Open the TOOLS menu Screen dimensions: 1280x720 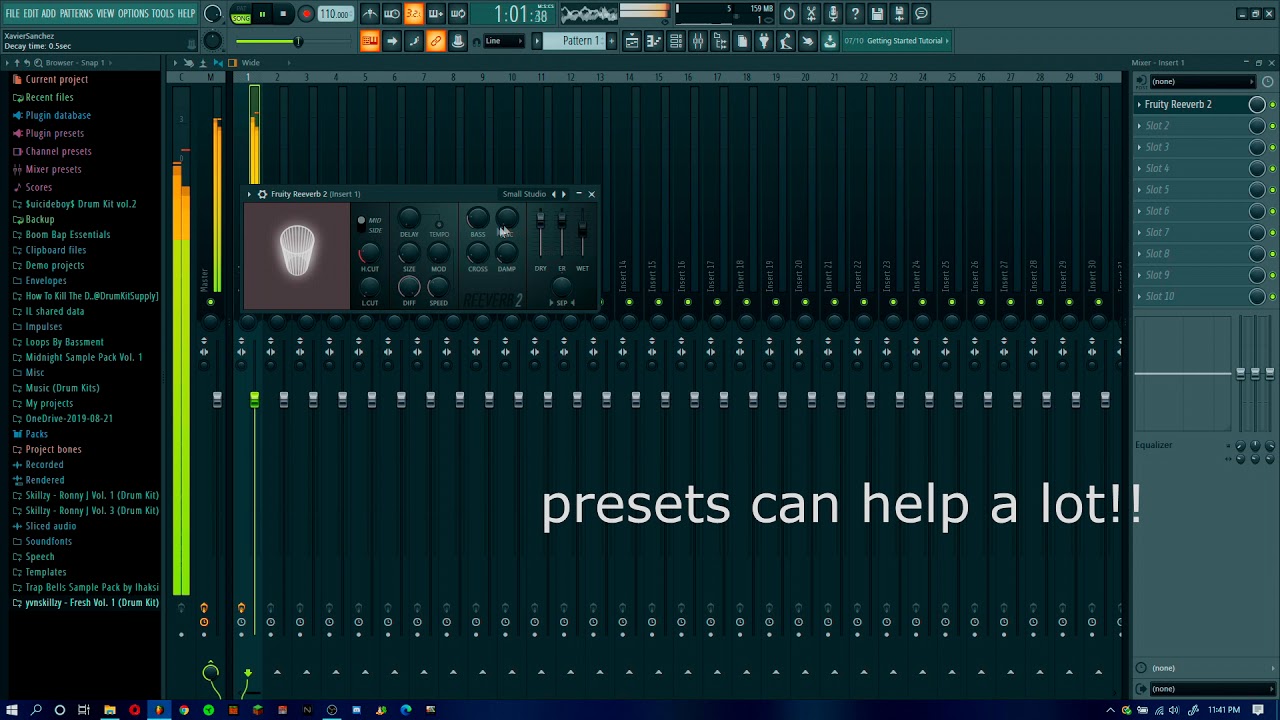coord(163,14)
